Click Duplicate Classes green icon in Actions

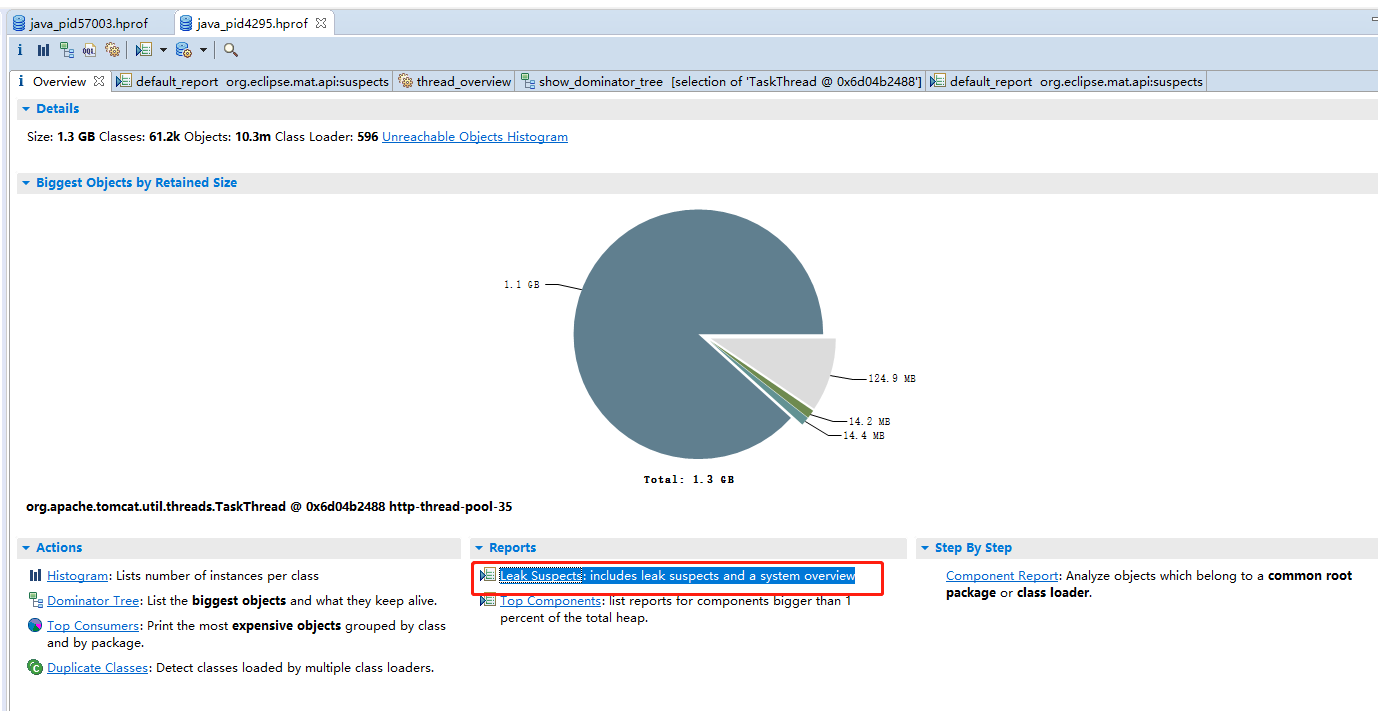(36, 668)
